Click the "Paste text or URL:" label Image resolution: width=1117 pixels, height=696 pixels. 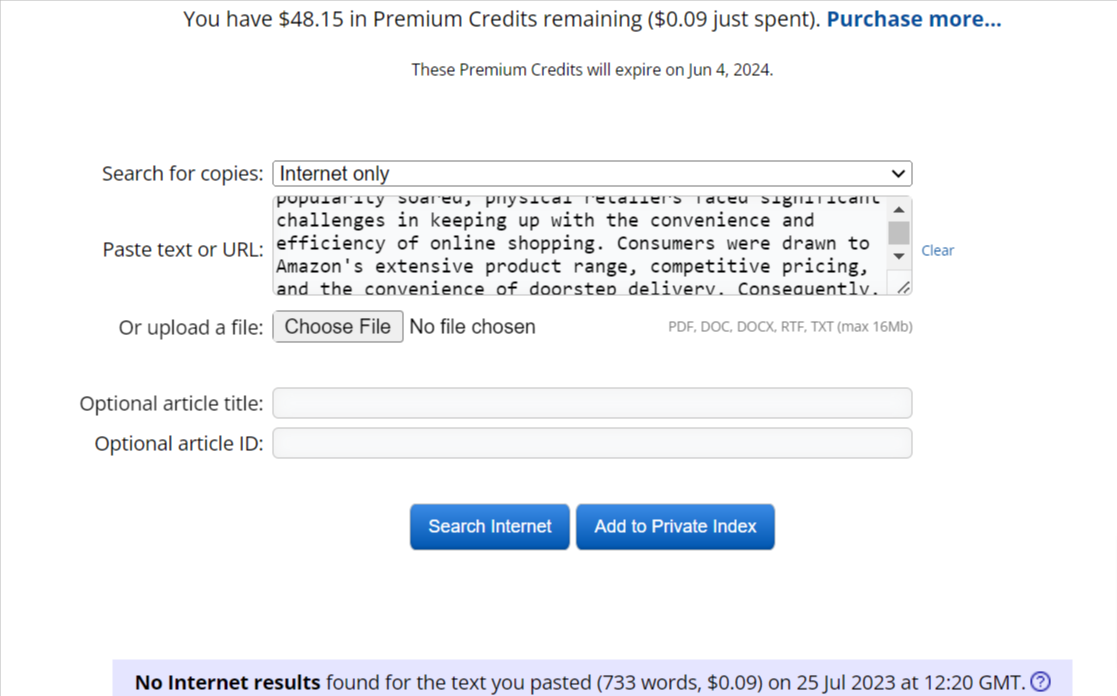pos(183,250)
